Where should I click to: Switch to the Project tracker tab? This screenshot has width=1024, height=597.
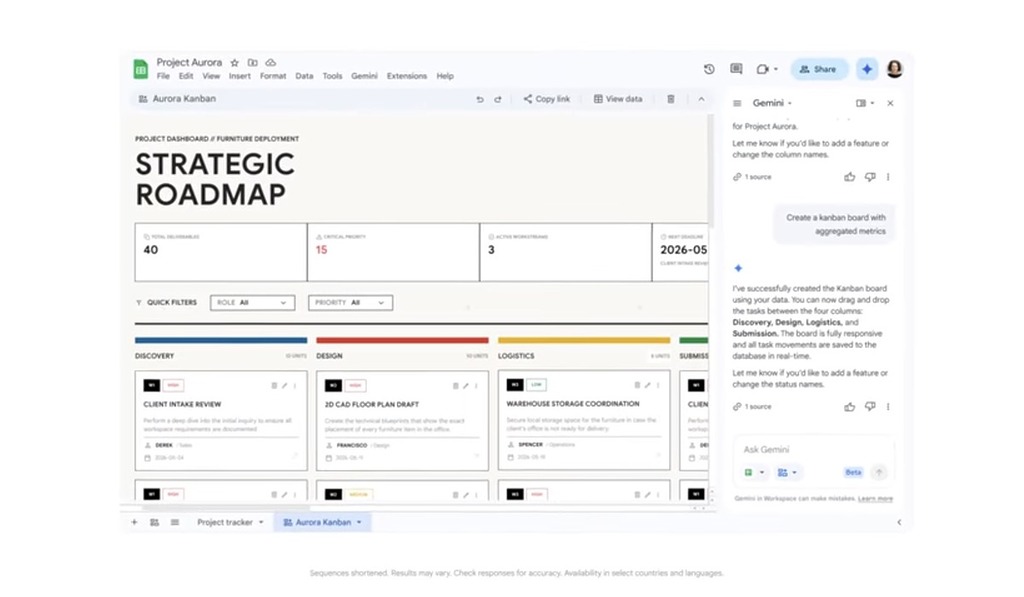(x=225, y=522)
